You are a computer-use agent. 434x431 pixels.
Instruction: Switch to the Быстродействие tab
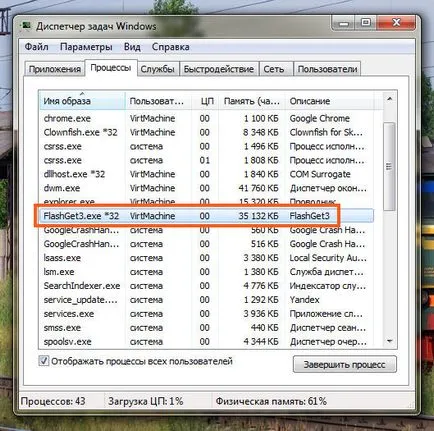(x=219, y=69)
